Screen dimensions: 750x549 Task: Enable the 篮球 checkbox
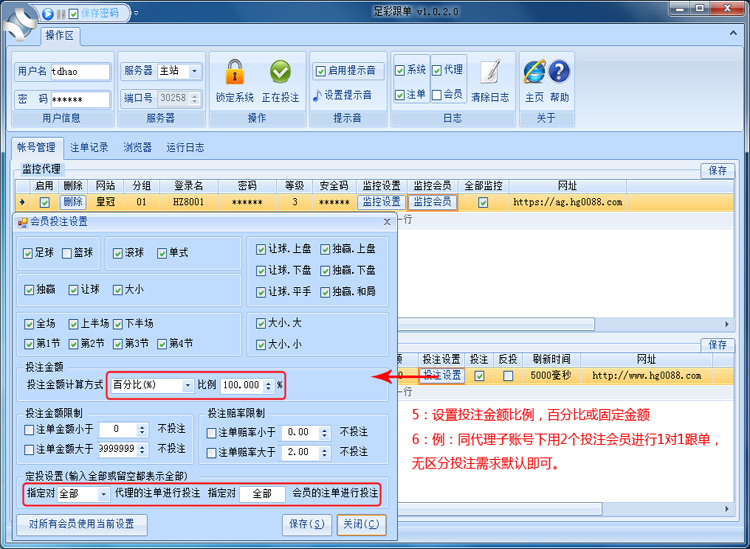(x=68, y=253)
